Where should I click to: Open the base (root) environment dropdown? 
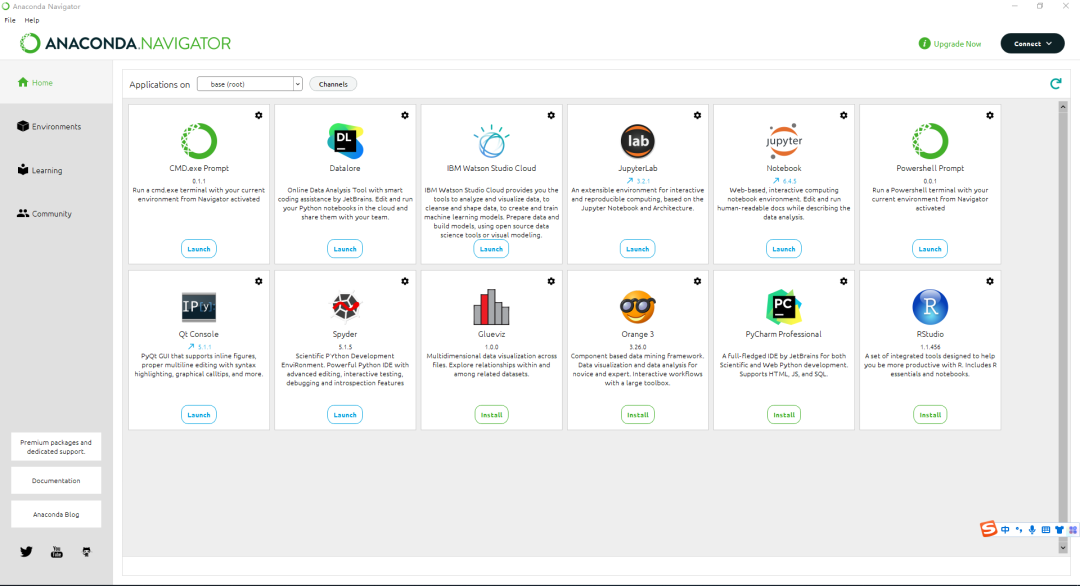(250, 84)
